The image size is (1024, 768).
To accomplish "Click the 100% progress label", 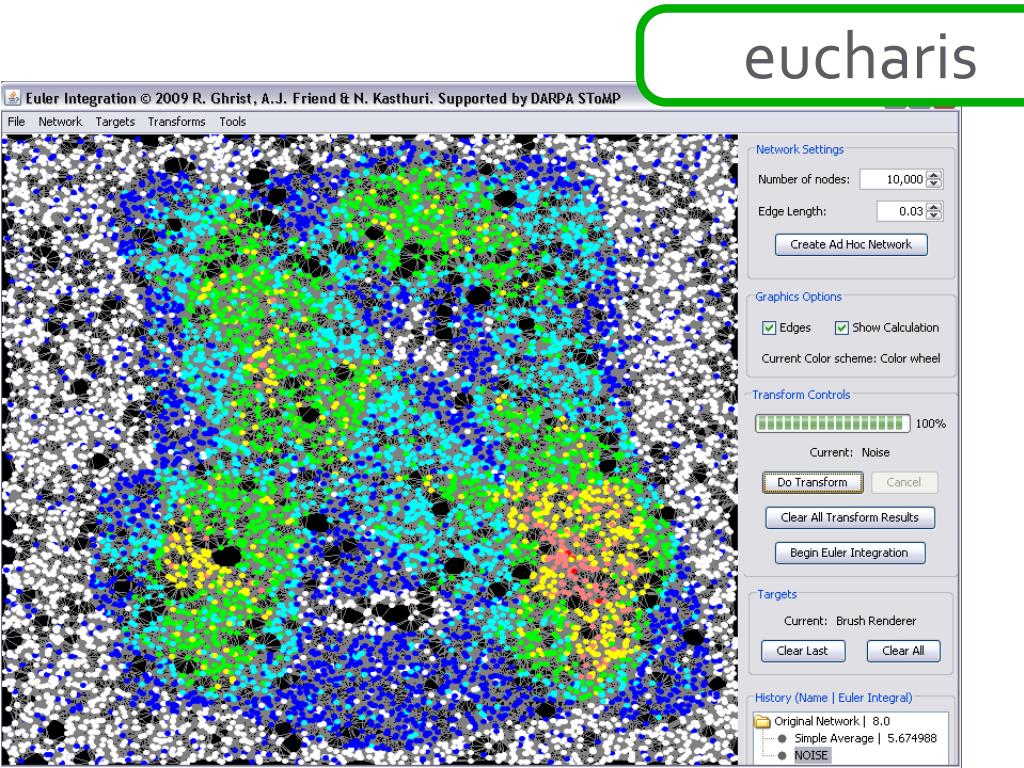I will pos(931,423).
